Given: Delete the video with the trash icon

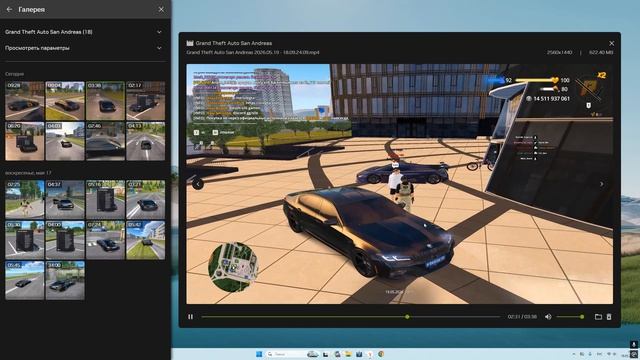Looking at the screenshot, I should 609,317.
